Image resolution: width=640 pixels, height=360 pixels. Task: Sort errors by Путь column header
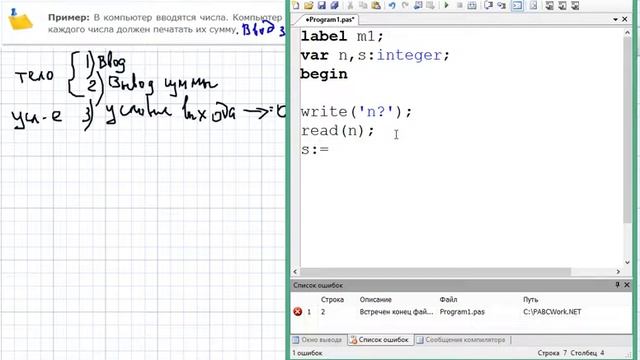pos(530,299)
